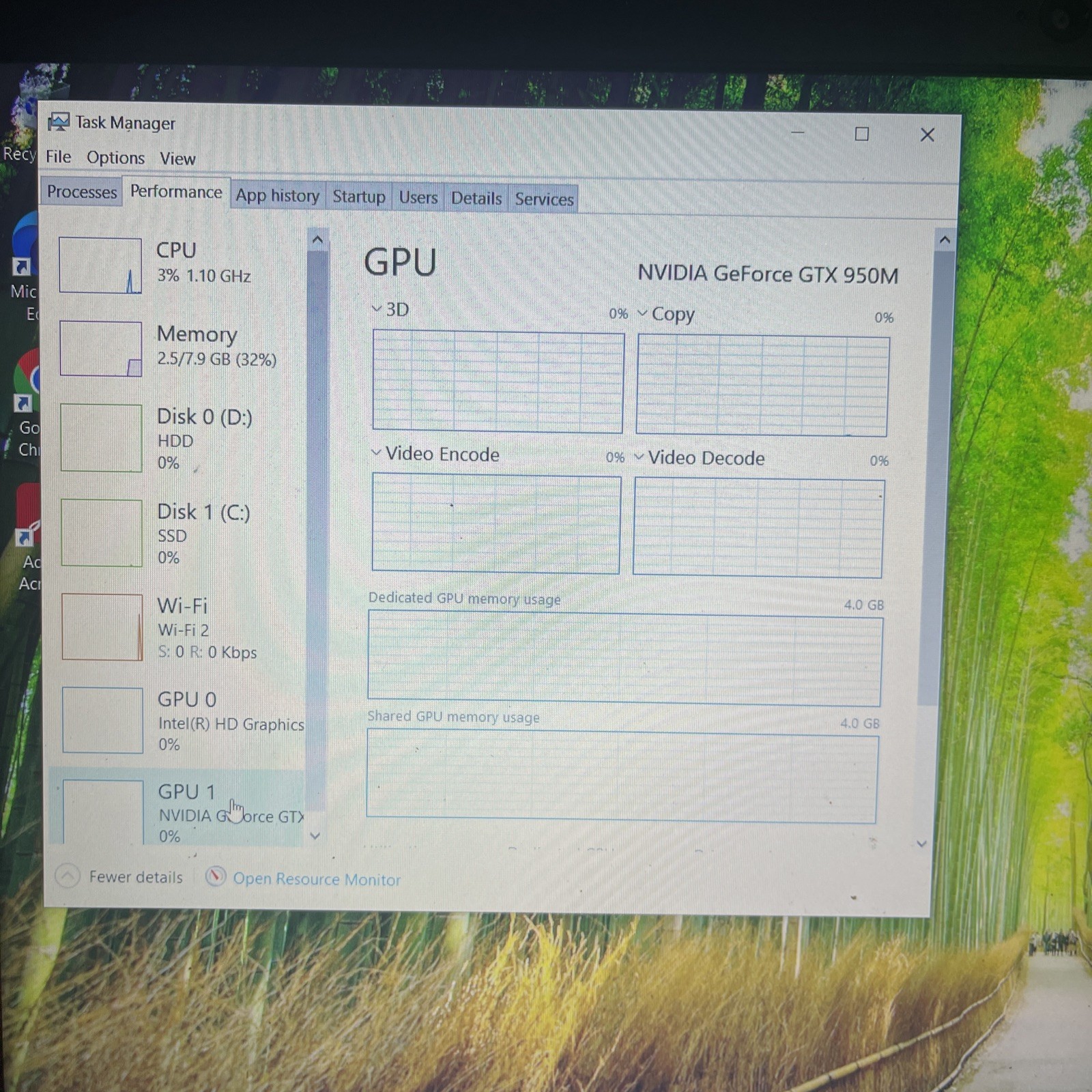Open the Resource Monitor icon

click(x=215, y=876)
